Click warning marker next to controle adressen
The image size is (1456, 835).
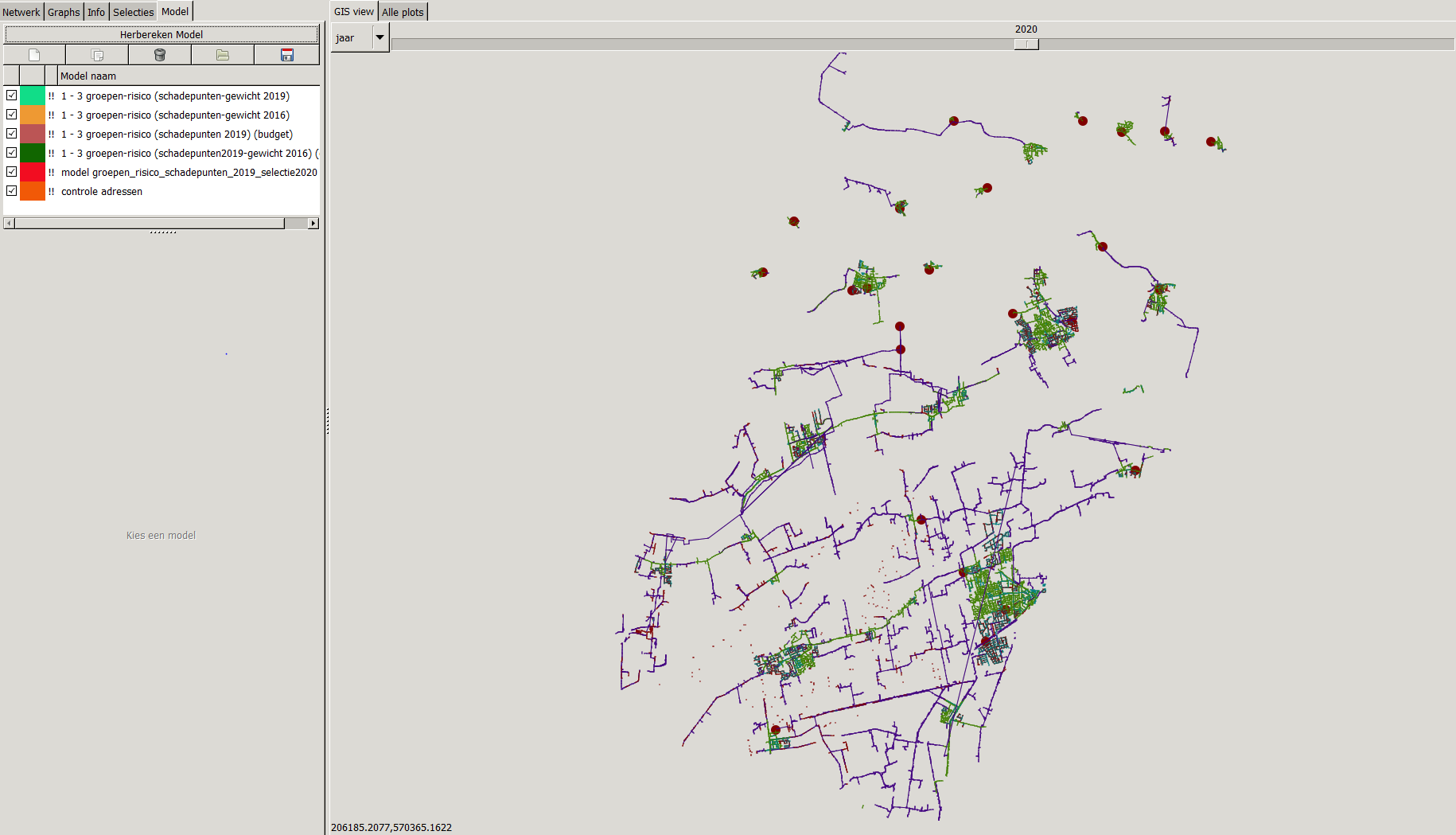(52, 192)
